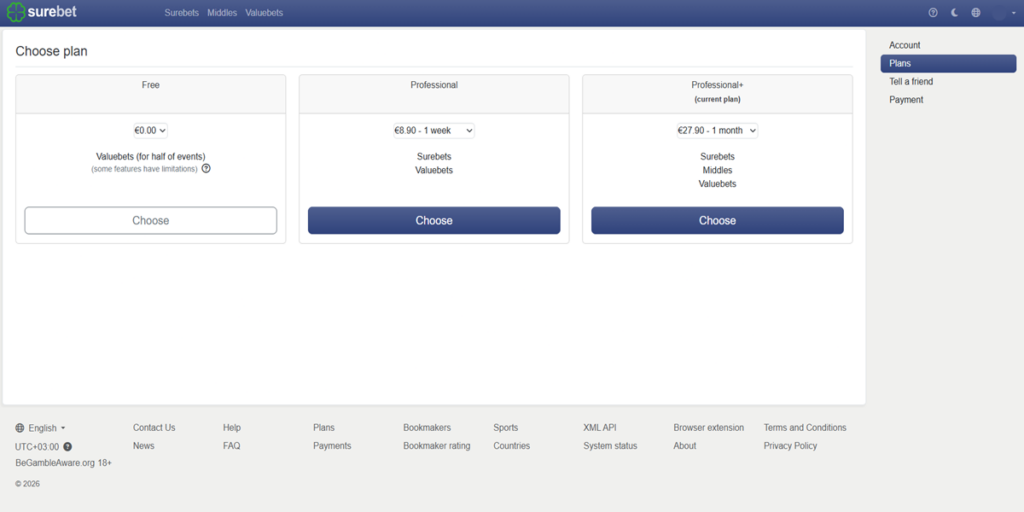Viewport: 1024px width, 512px height.
Task: Click the help icon beside feature limitations
Action: tap(206, 169)
